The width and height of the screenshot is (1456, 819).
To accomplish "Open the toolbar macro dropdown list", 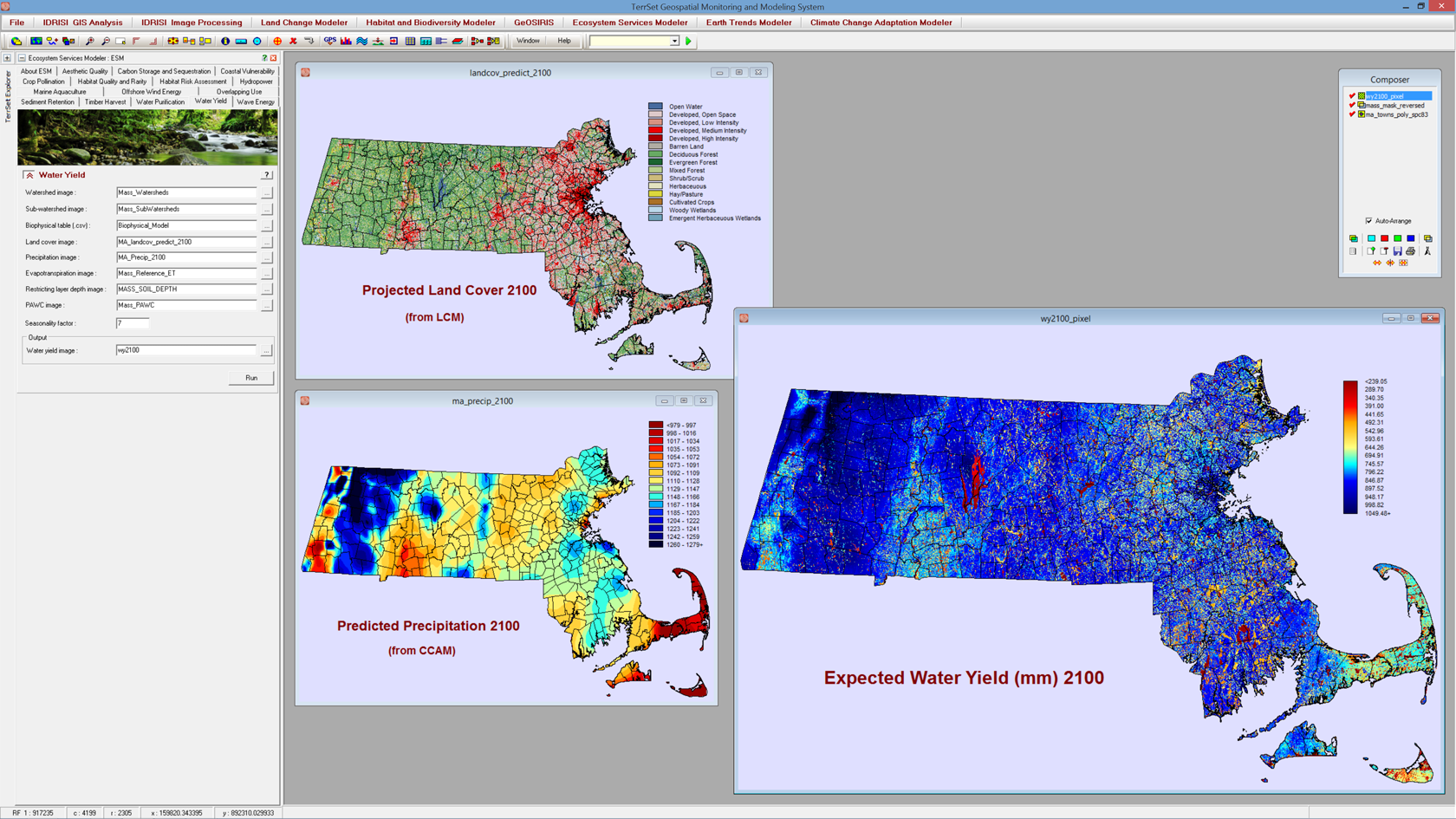I will tap(674, 41).
